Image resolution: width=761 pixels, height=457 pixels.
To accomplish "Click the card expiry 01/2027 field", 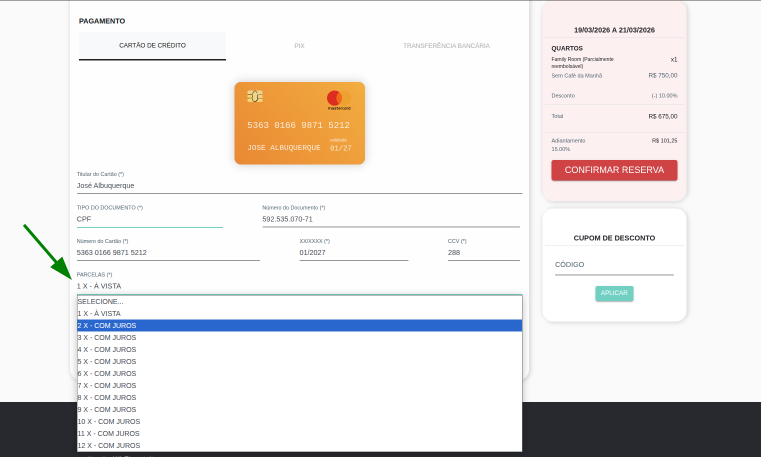I will pos(353,252).
